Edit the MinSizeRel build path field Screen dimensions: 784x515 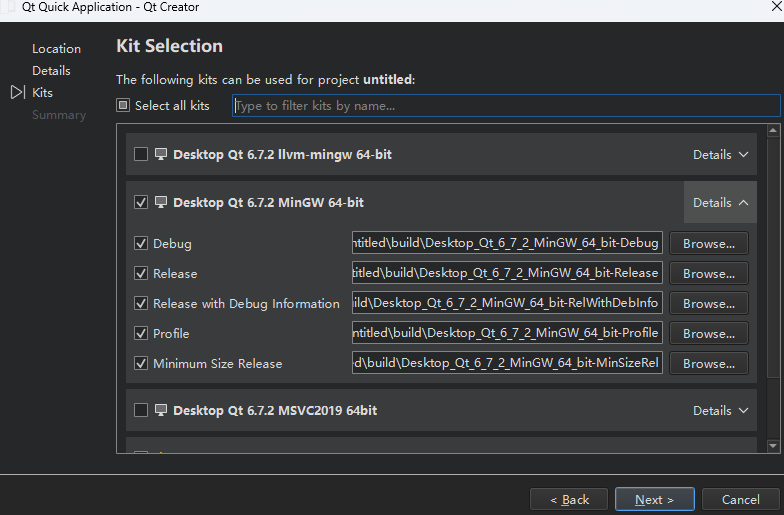(x=507, y=363)
